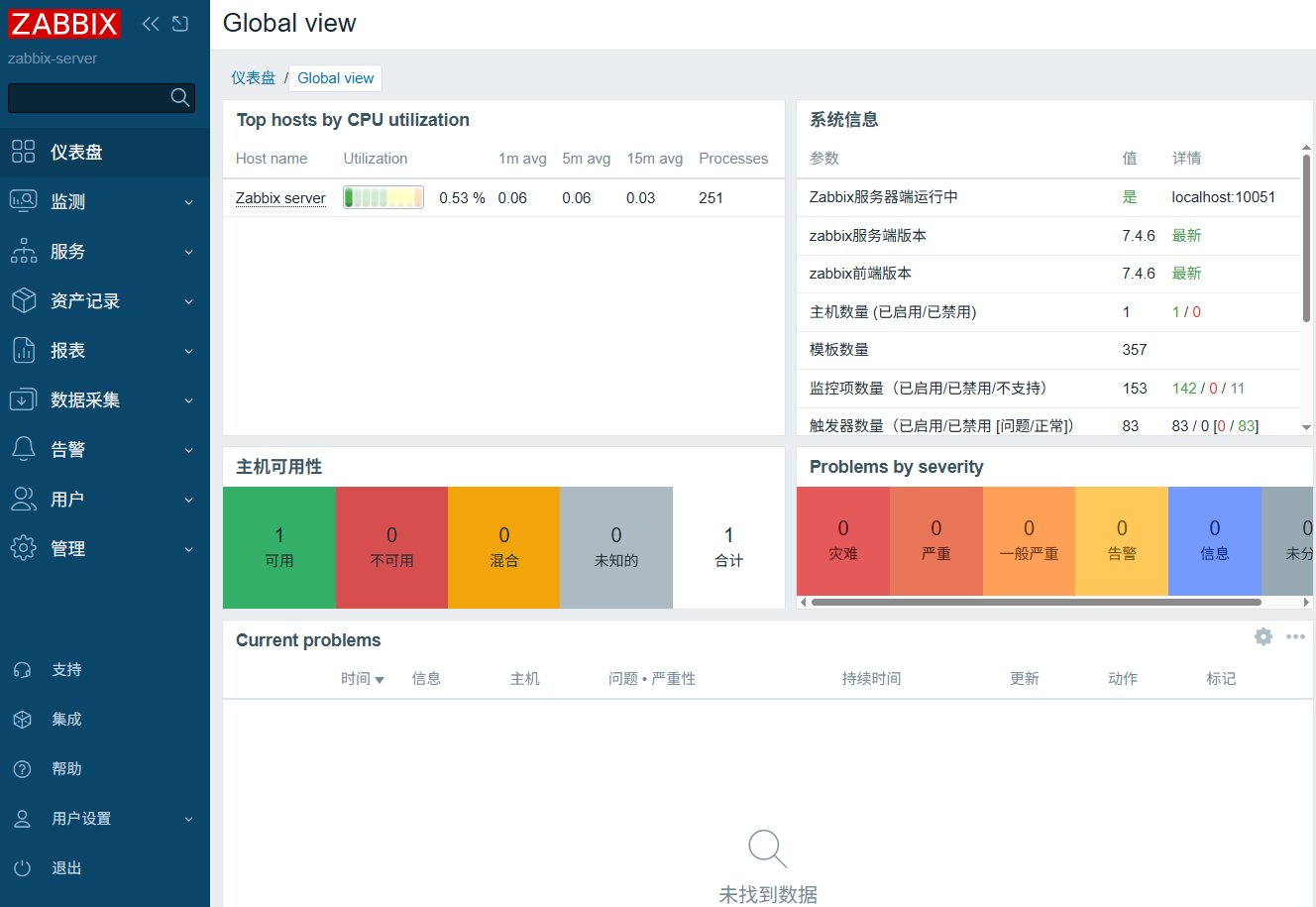This screenshot has height=907, width=1316.
Task: Click the severity scrollbar right arrow
Action: coord(1307,602)
